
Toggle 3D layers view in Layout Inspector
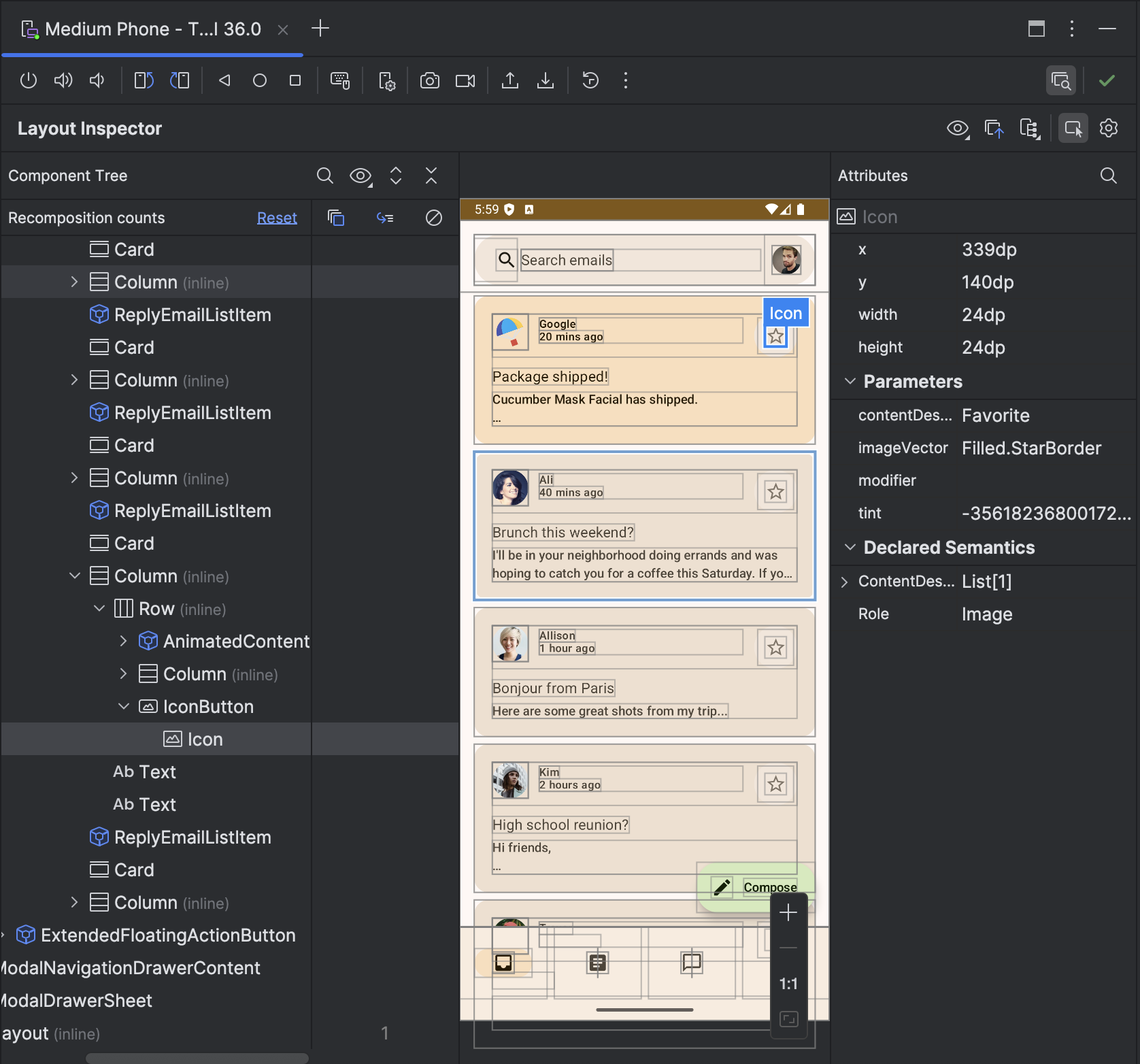(x=995, y=128)
